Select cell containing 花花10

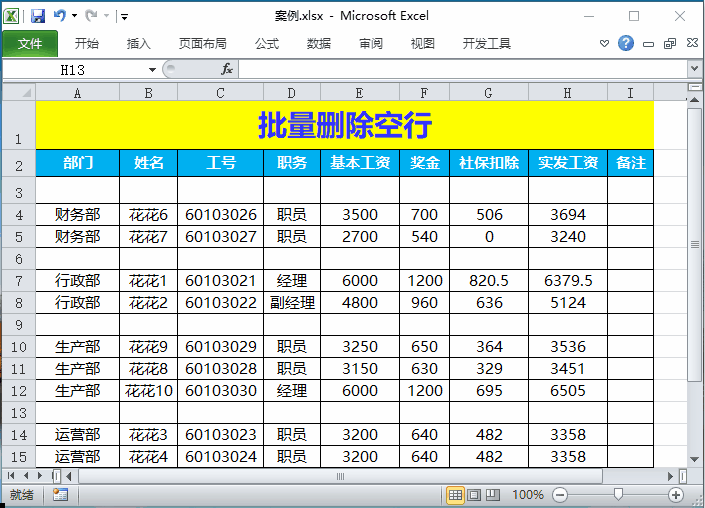[148, 391]
